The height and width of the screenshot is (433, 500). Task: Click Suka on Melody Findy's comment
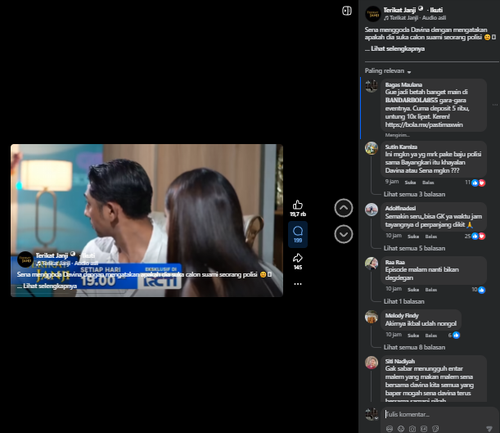click(413, 335)
